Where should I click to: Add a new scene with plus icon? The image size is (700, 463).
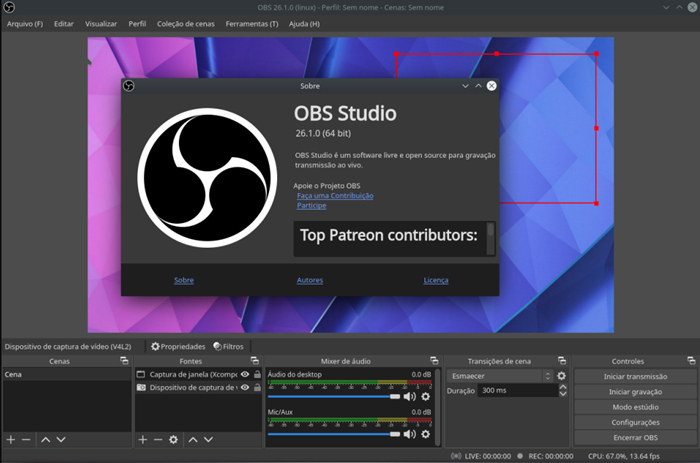coord(11,439)
